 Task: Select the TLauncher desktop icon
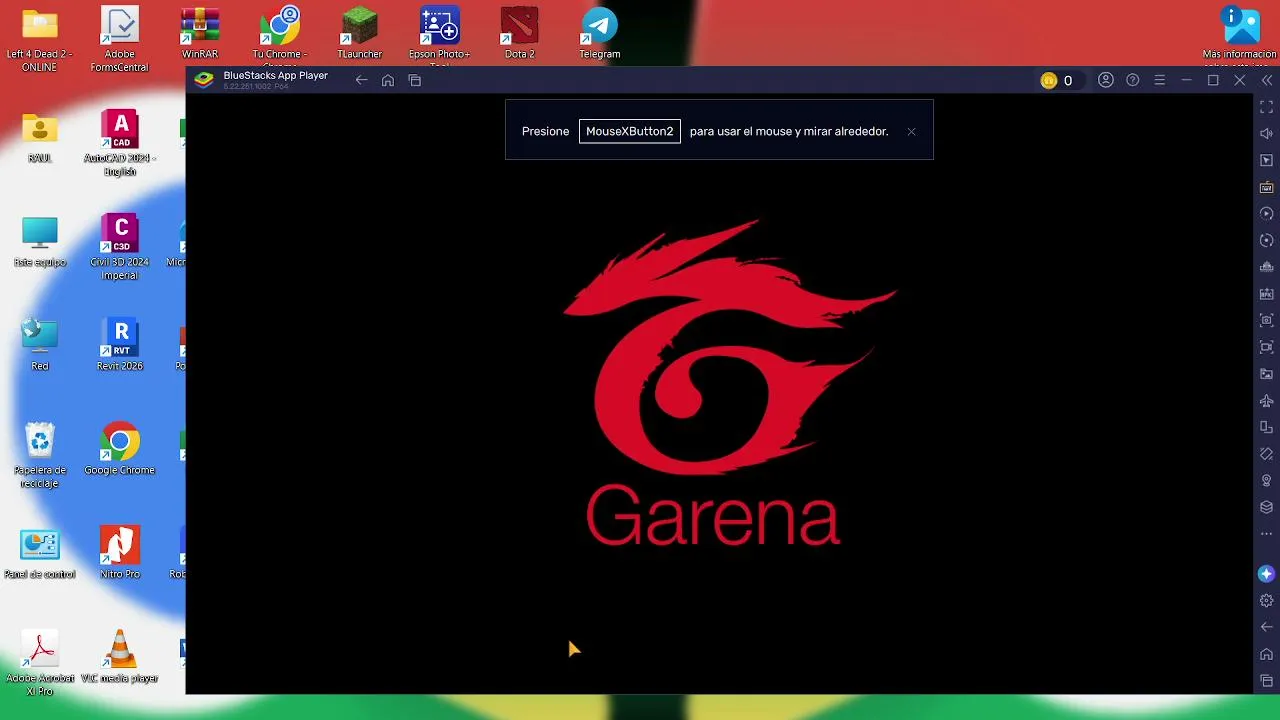coord(360,33)
